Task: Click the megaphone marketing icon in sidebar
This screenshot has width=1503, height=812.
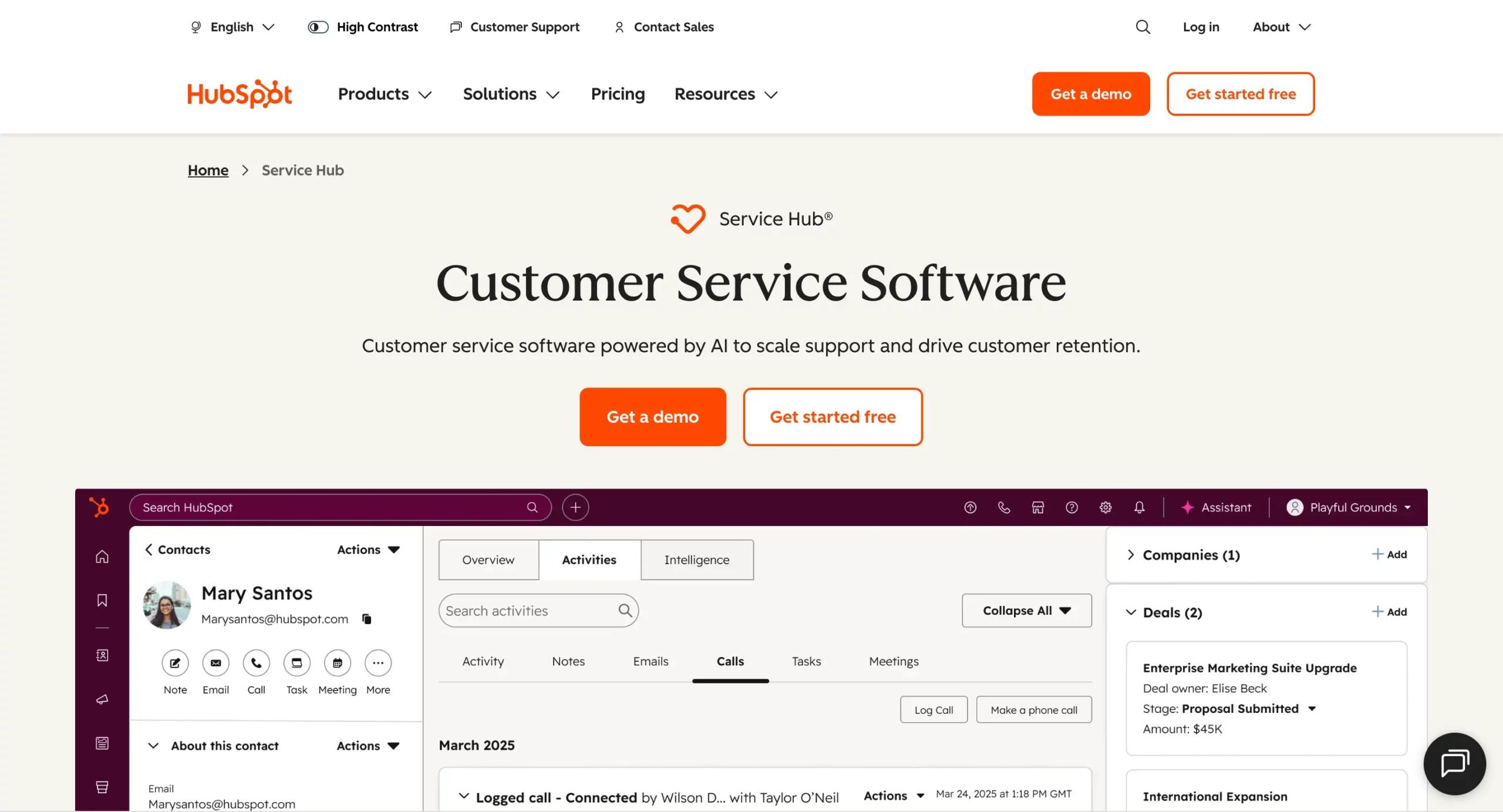Action: pos(102,699)
